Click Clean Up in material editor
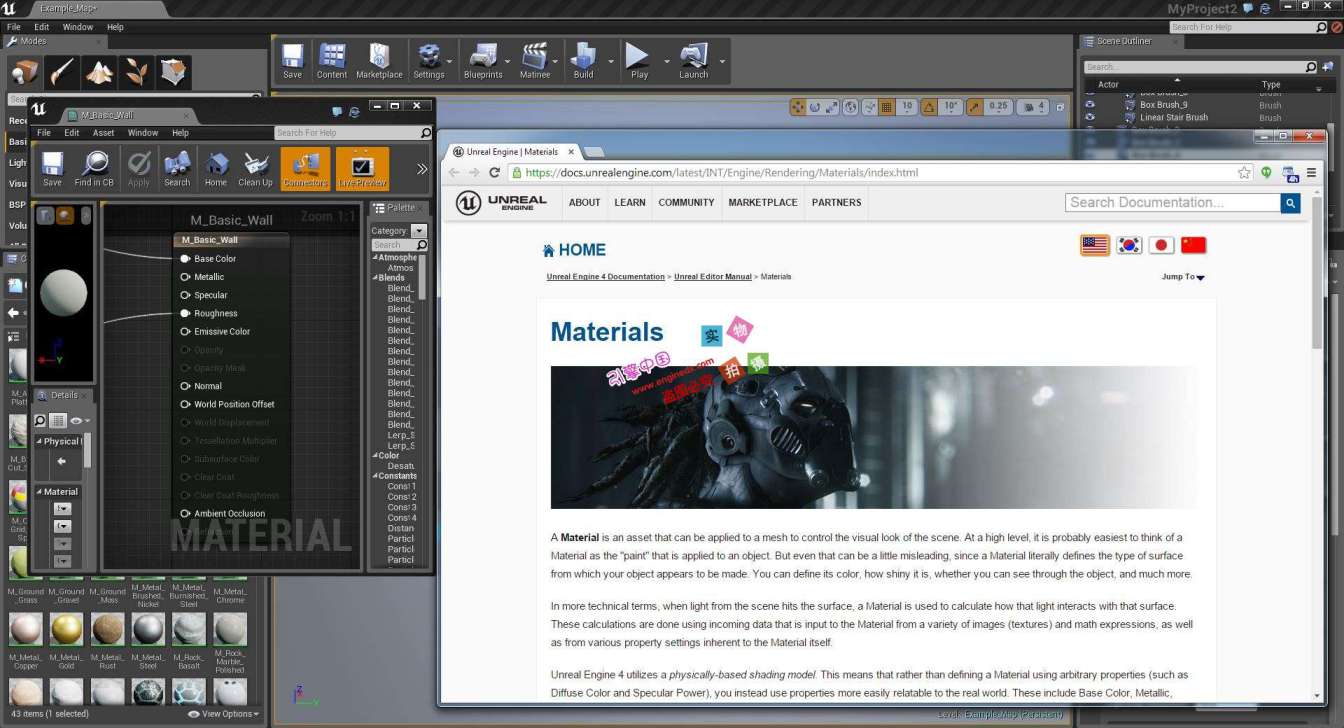 point(255,169)
